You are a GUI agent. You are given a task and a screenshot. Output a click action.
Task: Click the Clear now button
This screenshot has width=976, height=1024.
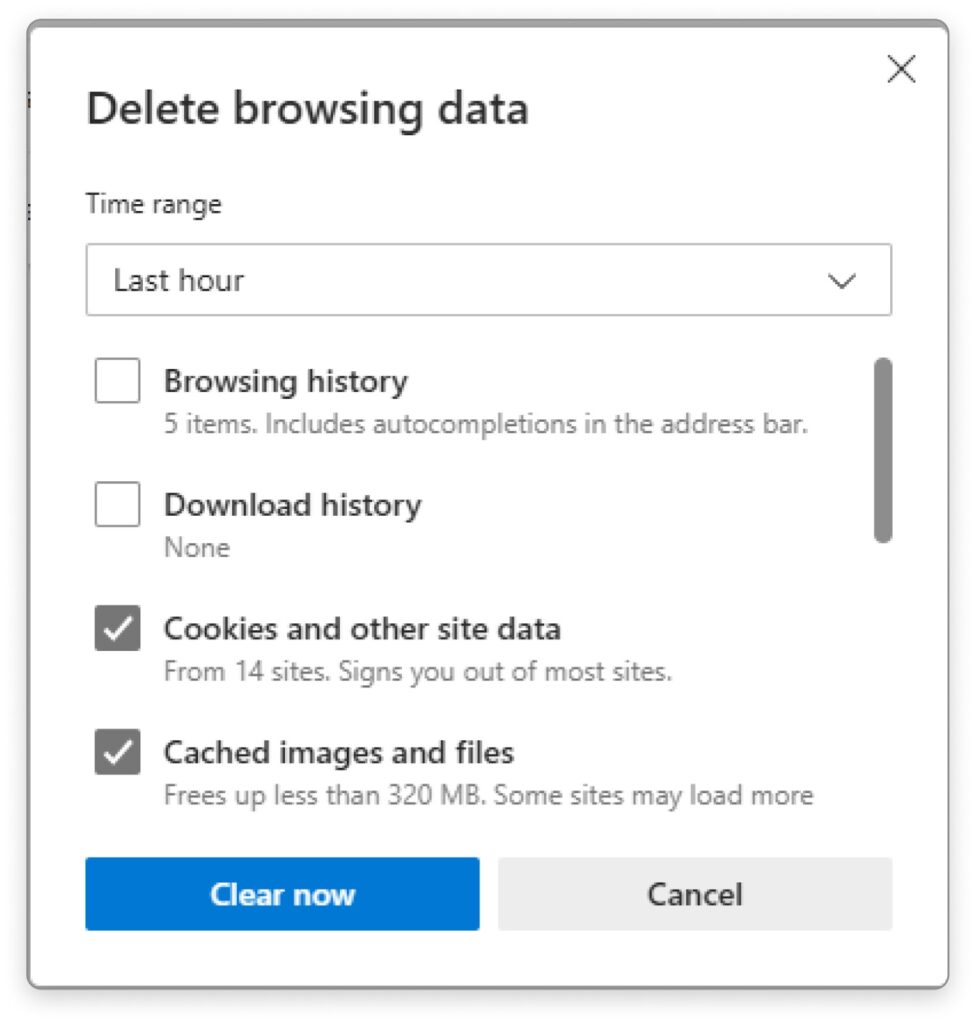[282, 894]
